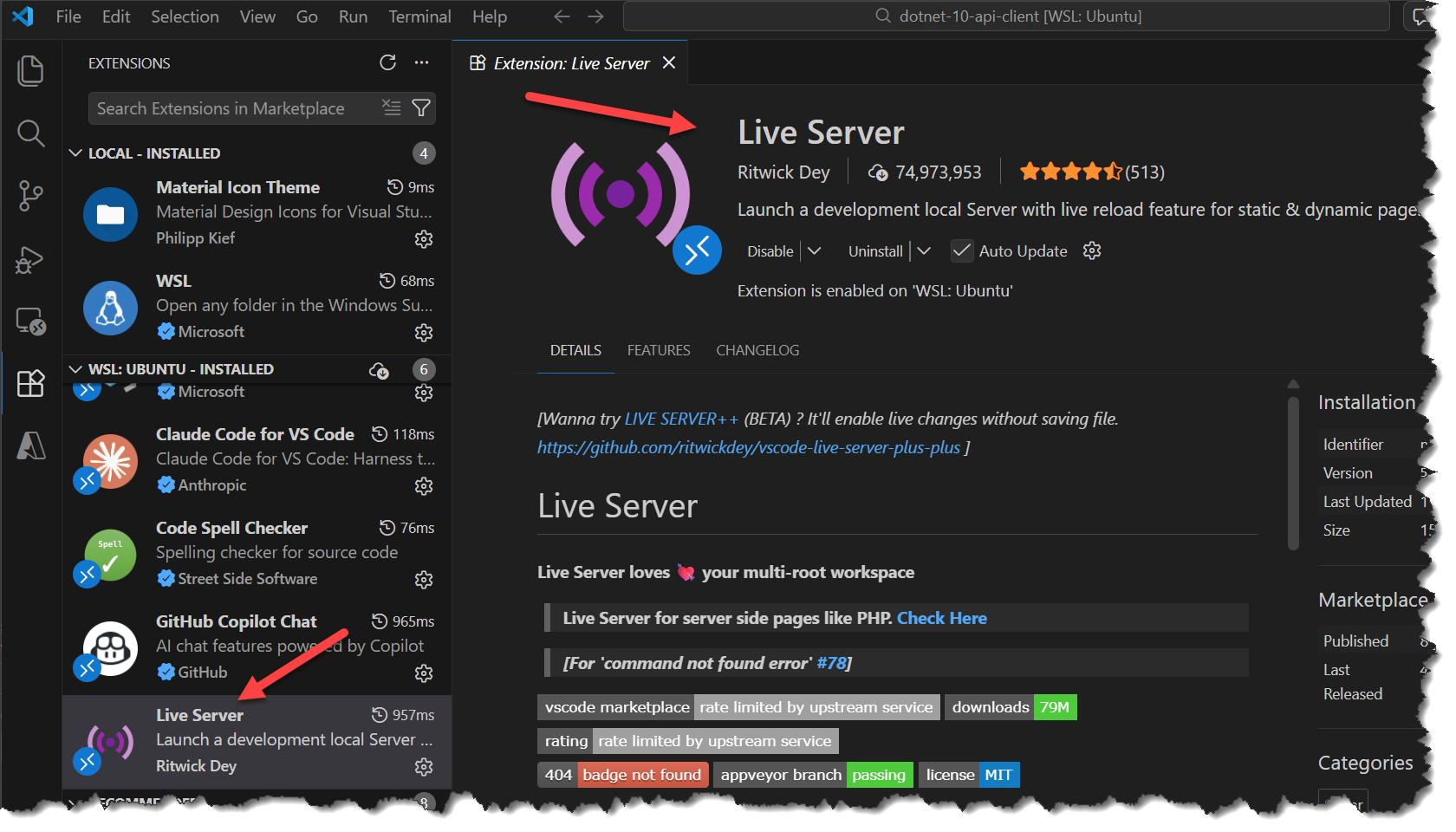1456x832 pixels.
Task: Open the Terminal menu
Action: click(x=419, y=16)
